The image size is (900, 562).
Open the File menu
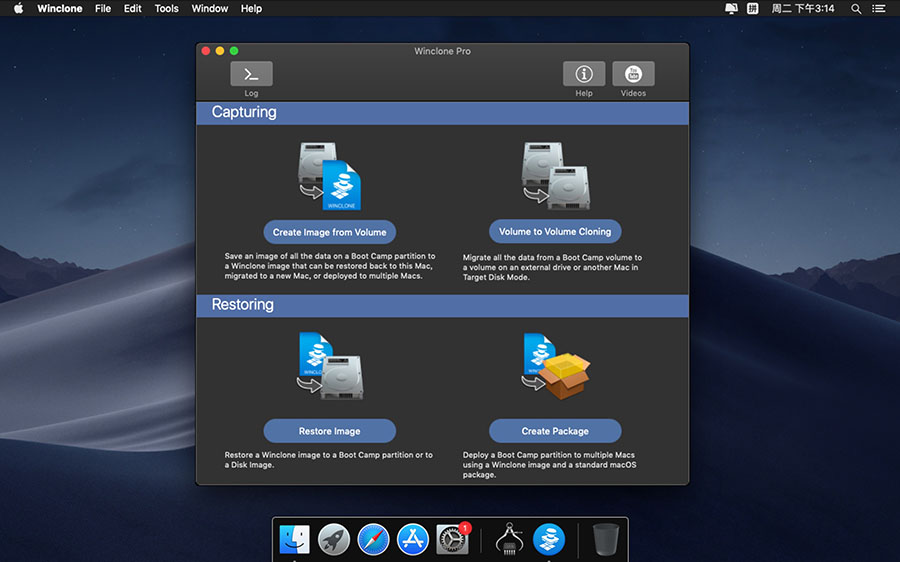point(103,9)
